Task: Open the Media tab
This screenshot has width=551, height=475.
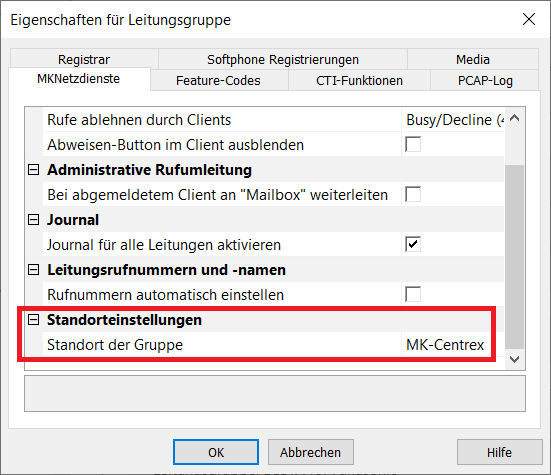Action: [473, 59]
